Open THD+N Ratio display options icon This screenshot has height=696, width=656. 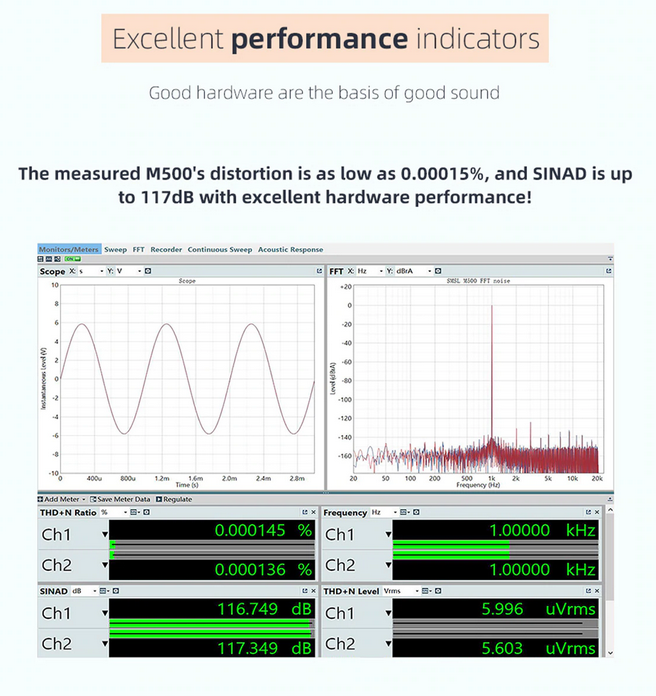(x=135, y=513)
